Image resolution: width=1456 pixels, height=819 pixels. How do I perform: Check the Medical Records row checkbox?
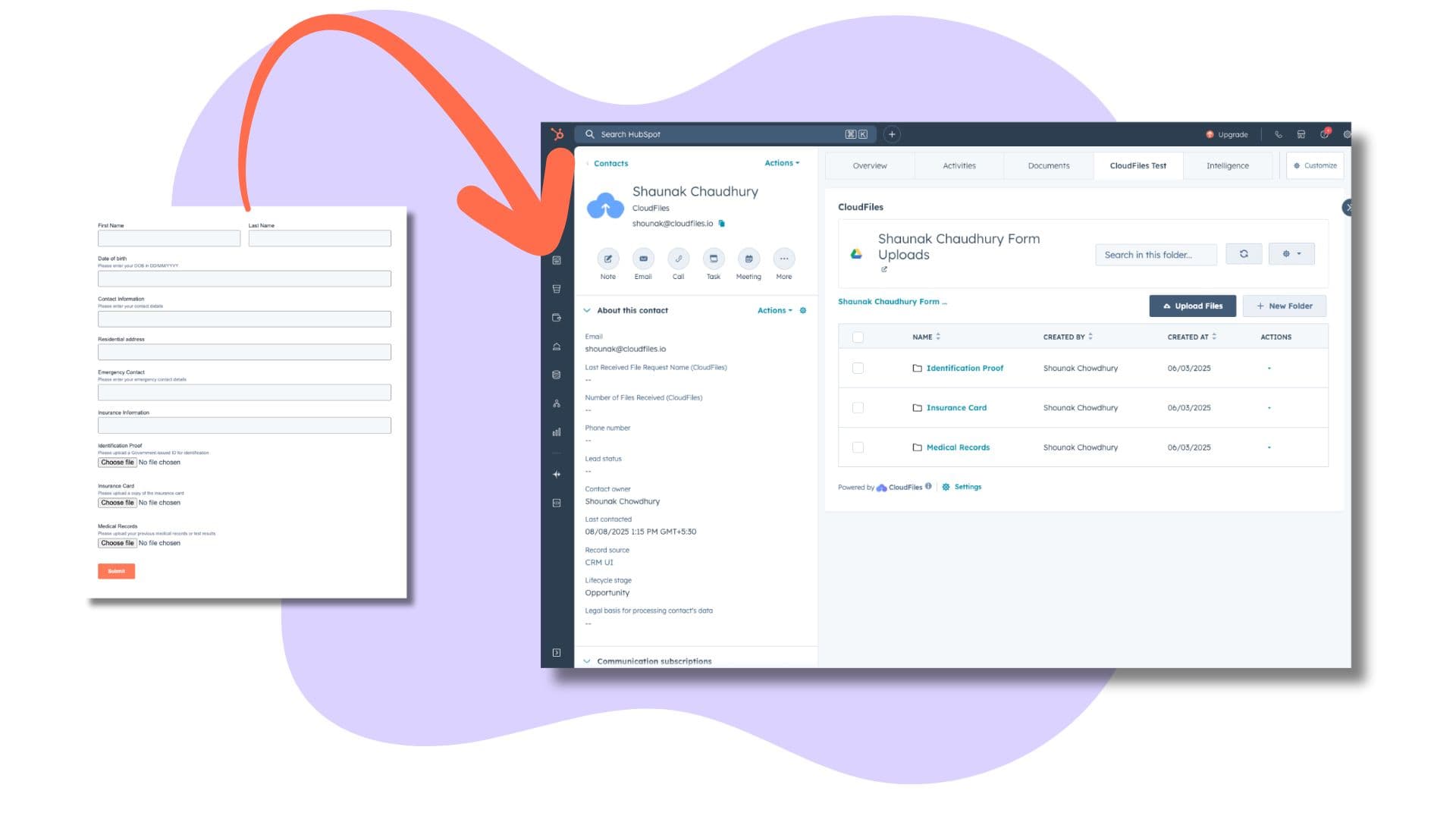[858, 447]
